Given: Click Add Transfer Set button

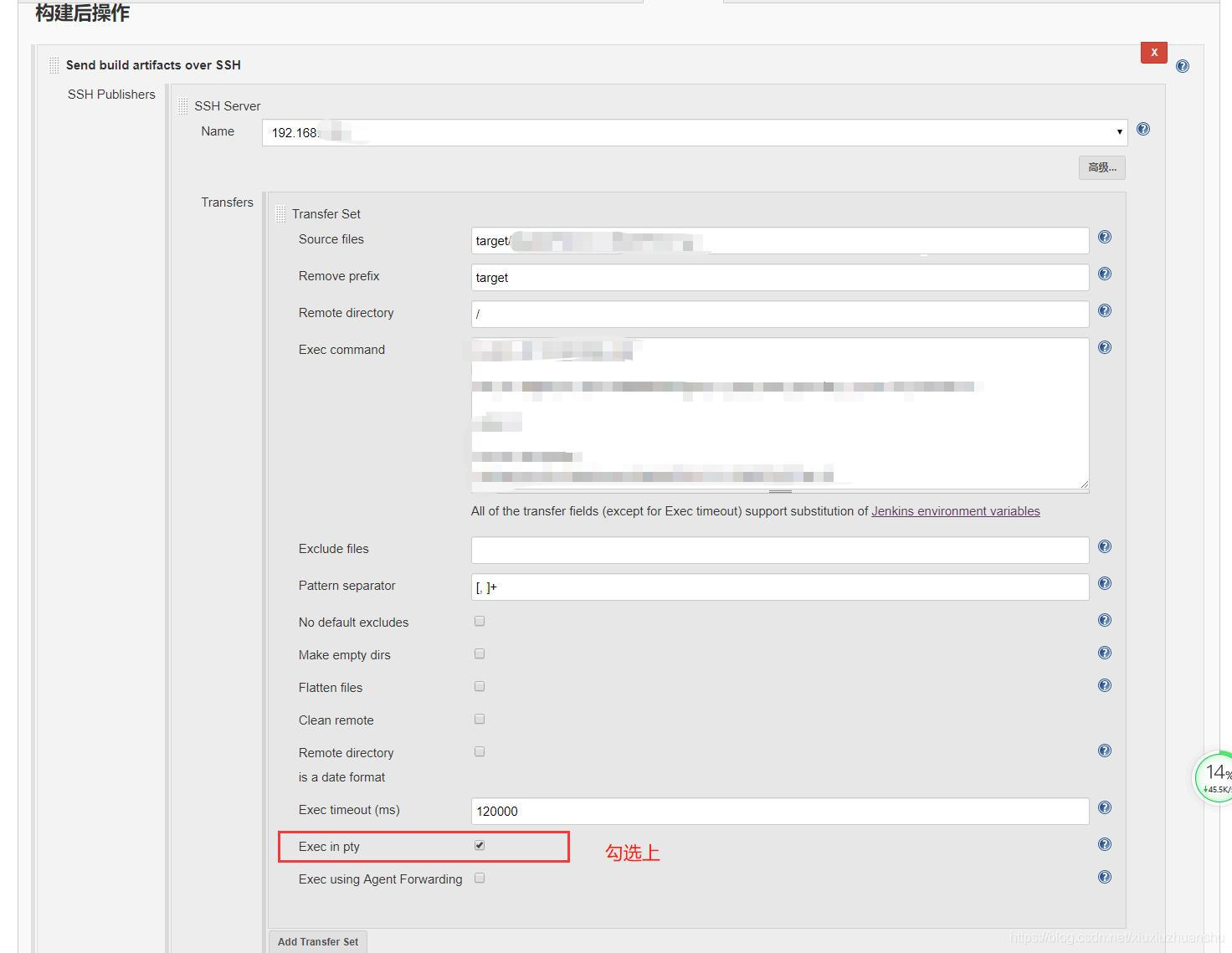Looking at the screenshot, I should [318, 941].
